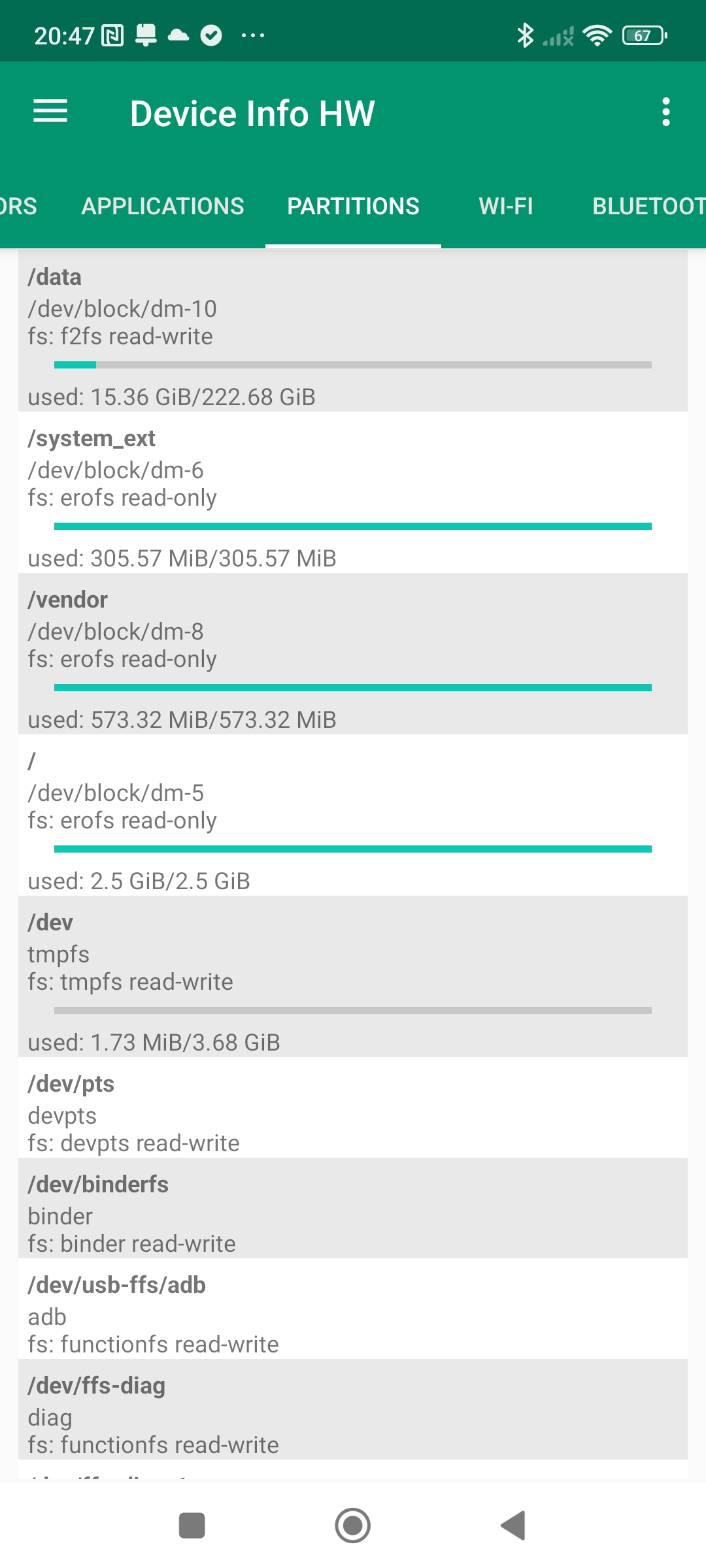Tap the /system_ext usage progress bar
Viewport: 706px width, 1568px height.
click(353, 526)
